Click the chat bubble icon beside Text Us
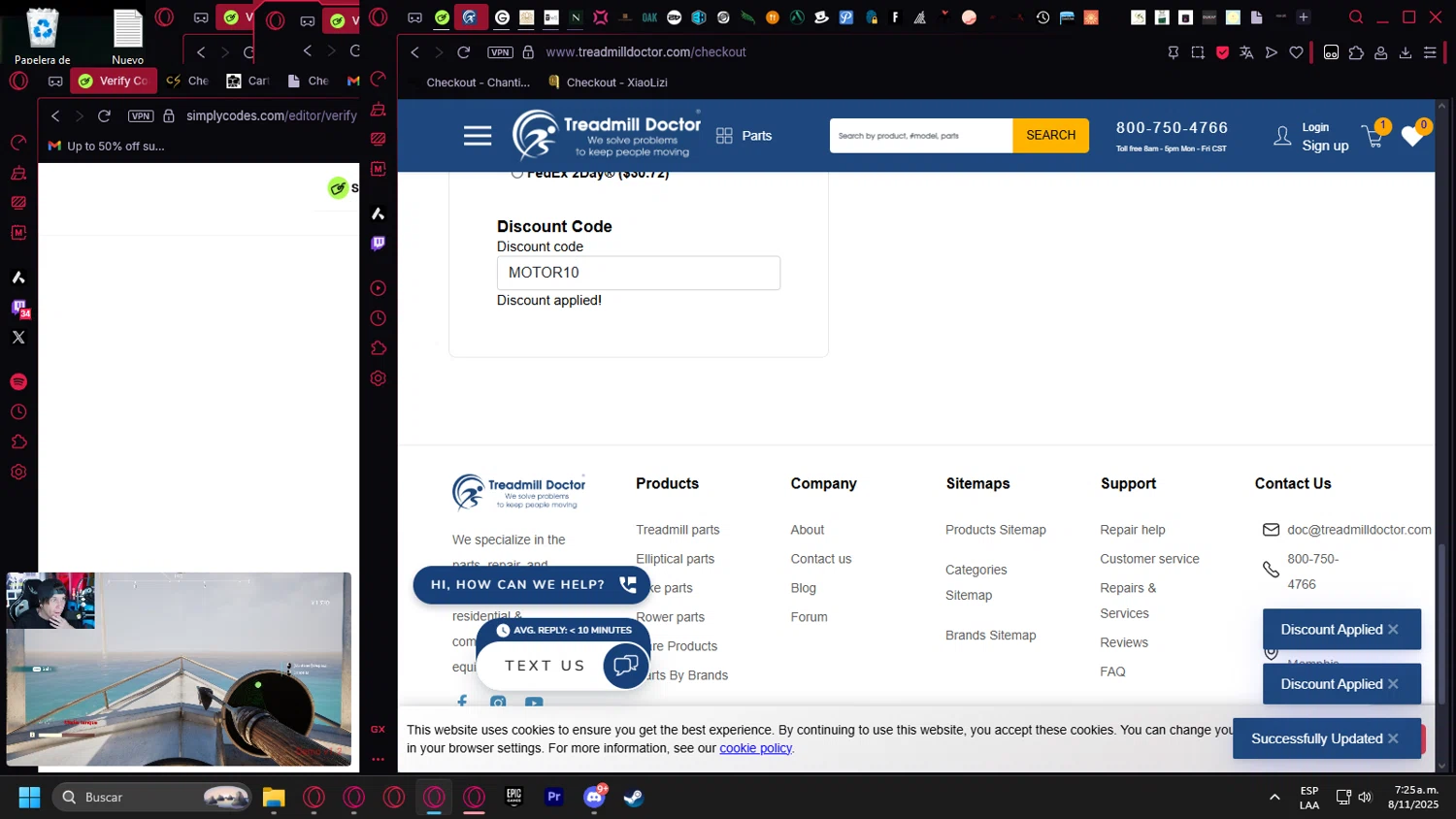Viewport: 1456px width, 819px height. pyautogui.click(x=625, y=666)
